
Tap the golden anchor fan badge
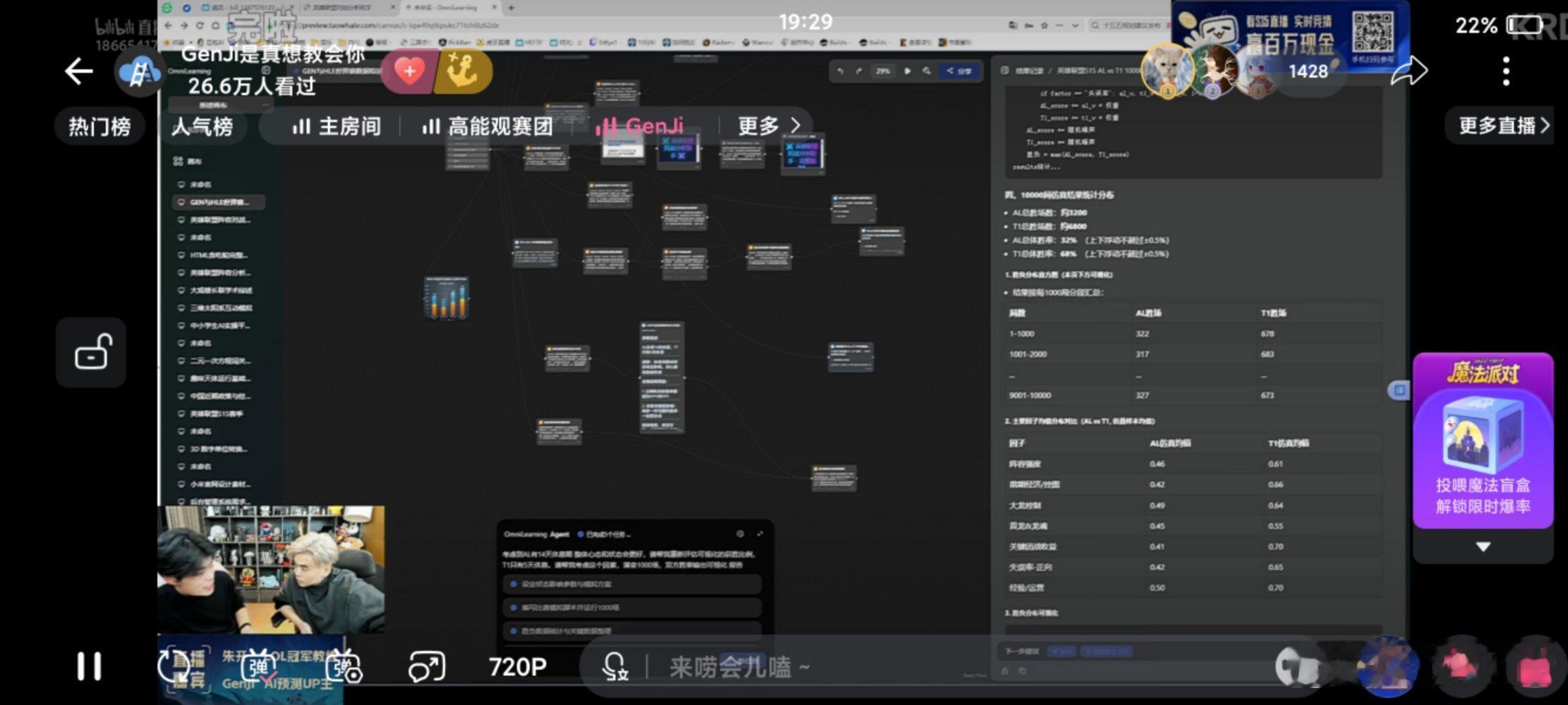(462, 70)
